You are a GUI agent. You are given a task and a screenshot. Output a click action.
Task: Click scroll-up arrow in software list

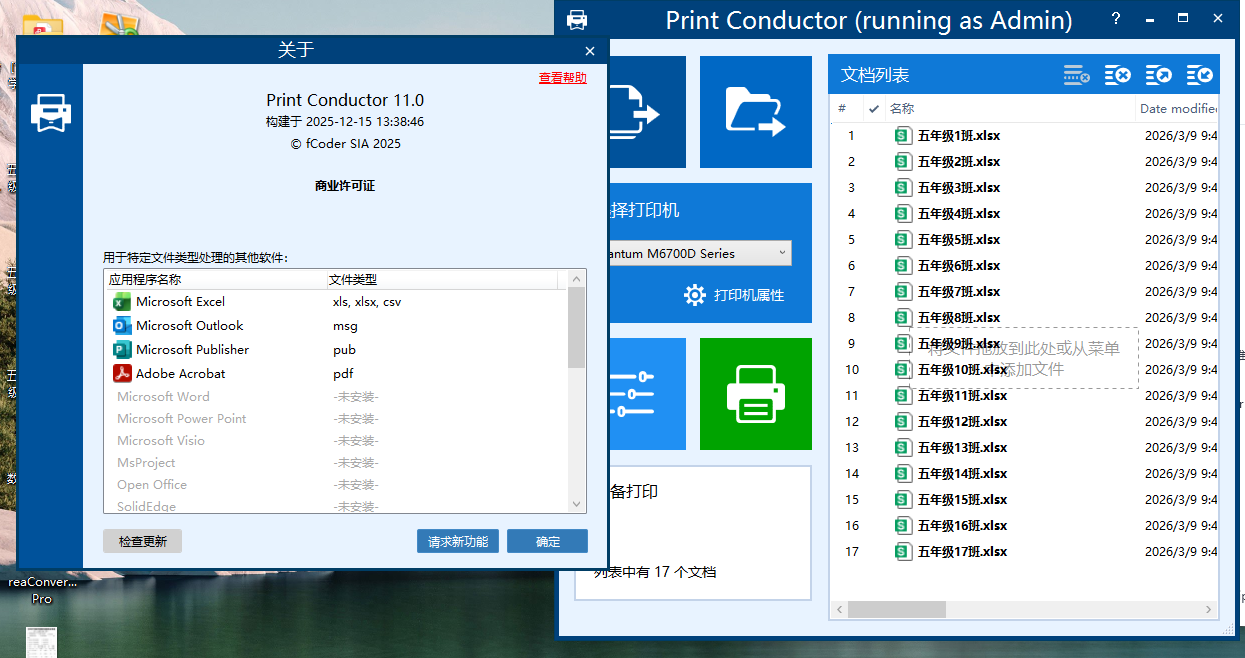click(576, 279)
